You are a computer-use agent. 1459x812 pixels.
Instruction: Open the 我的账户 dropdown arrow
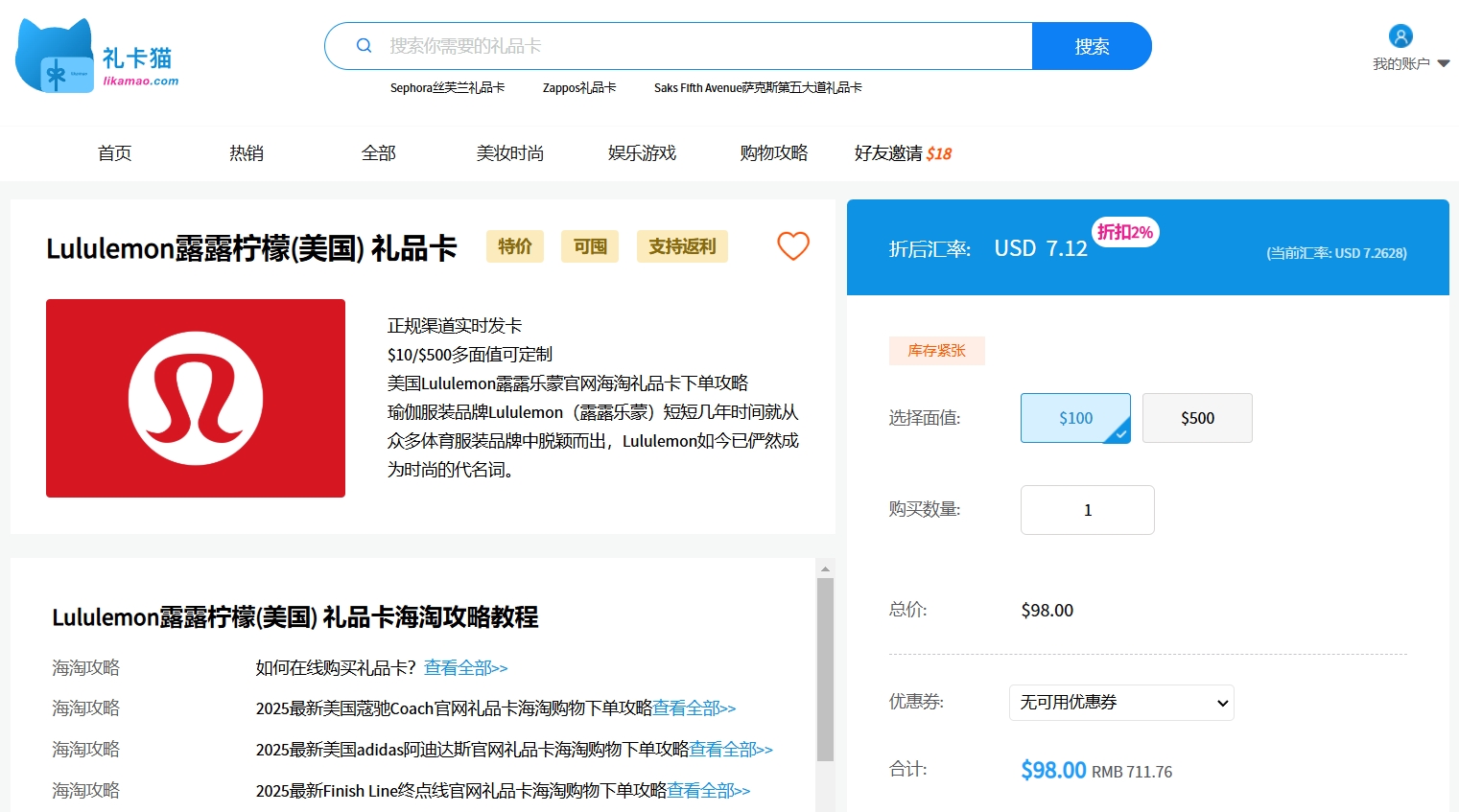[1444, 63]
